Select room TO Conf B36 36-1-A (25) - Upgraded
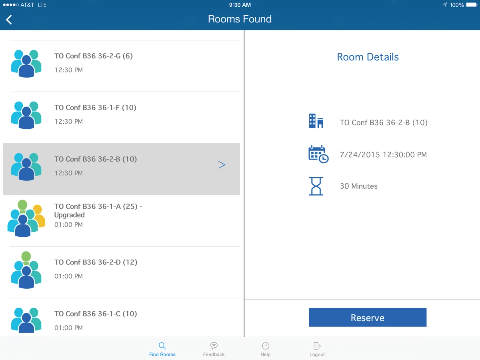 pos(121,221)
